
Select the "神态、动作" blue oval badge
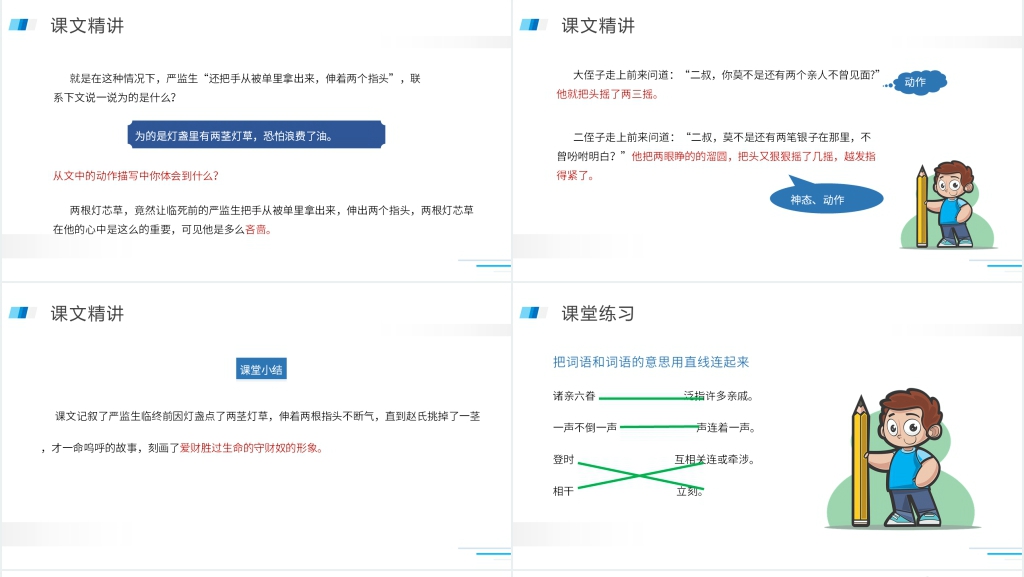pyautogui.click(x=826, y=198)
